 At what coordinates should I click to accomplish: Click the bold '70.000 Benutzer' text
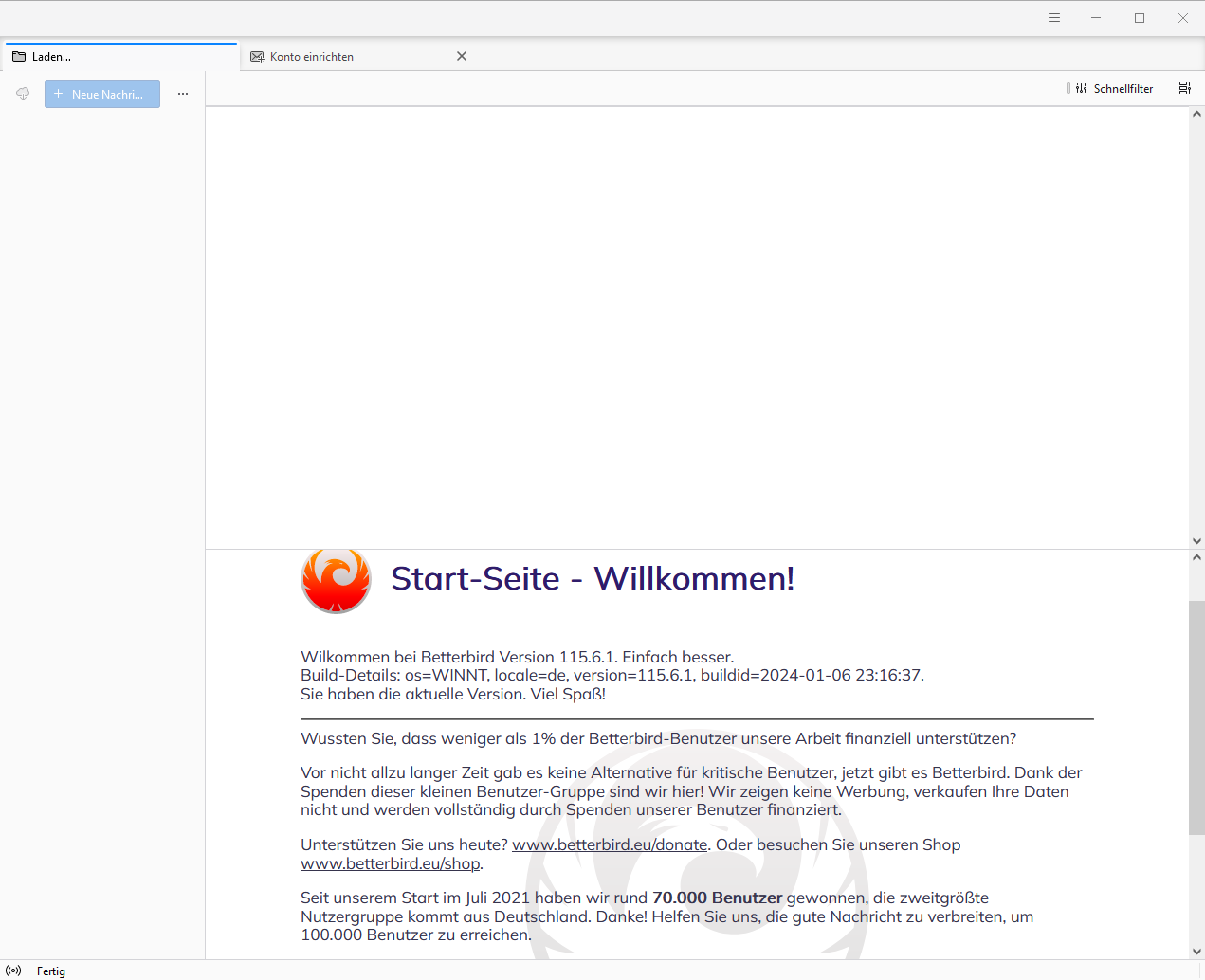718,898
